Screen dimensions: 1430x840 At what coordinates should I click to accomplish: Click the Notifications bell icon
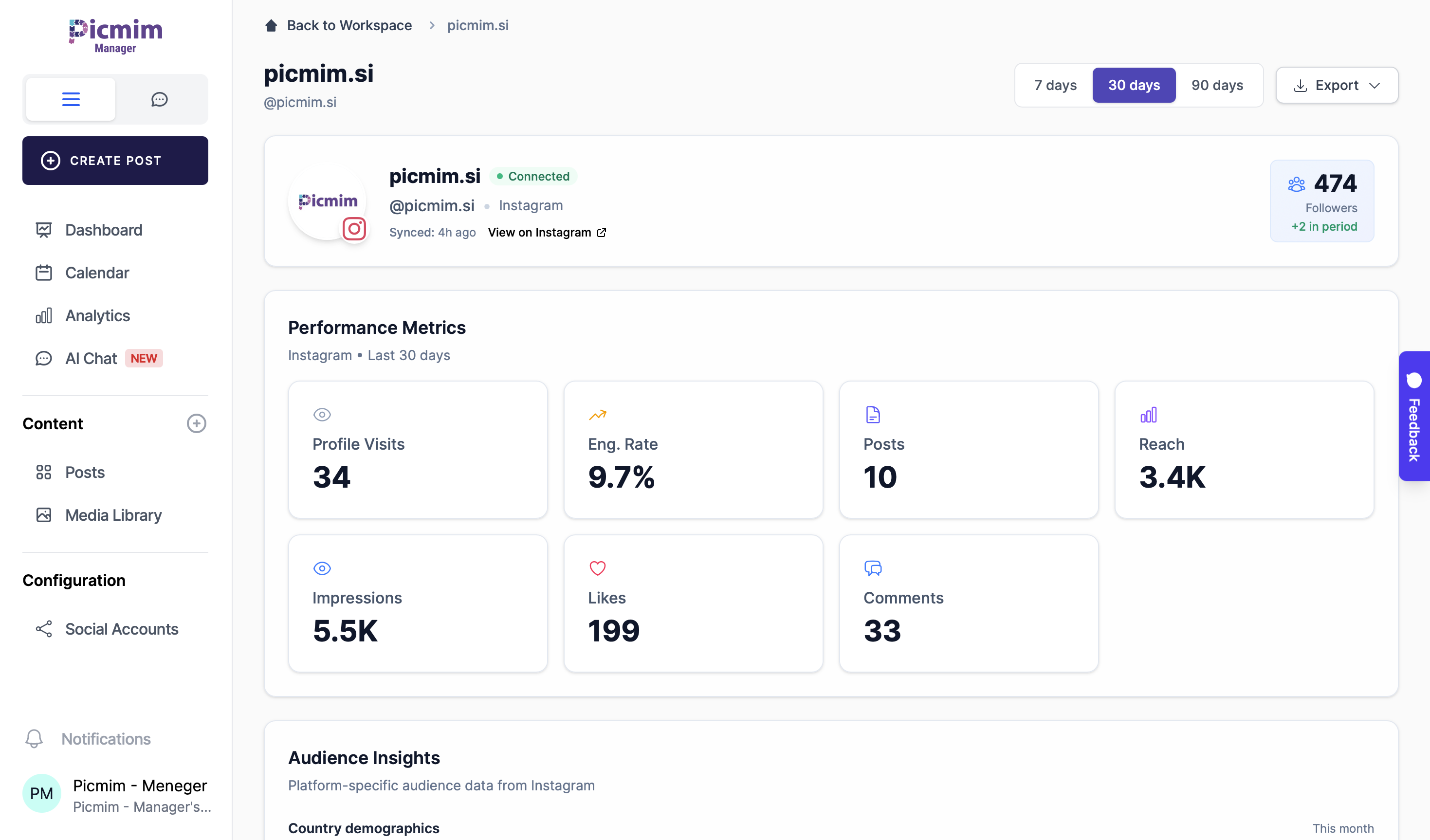(34, 739)
